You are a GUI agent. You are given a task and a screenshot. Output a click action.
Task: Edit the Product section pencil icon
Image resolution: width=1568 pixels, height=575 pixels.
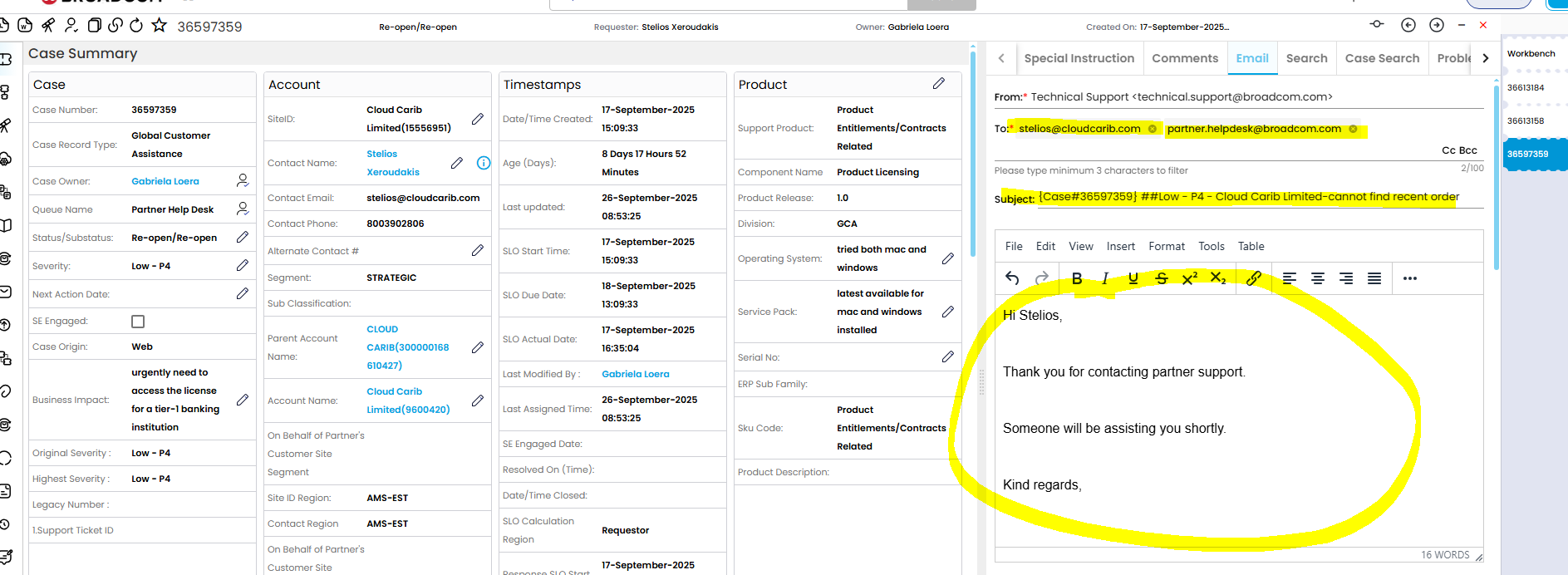[939, 83]
